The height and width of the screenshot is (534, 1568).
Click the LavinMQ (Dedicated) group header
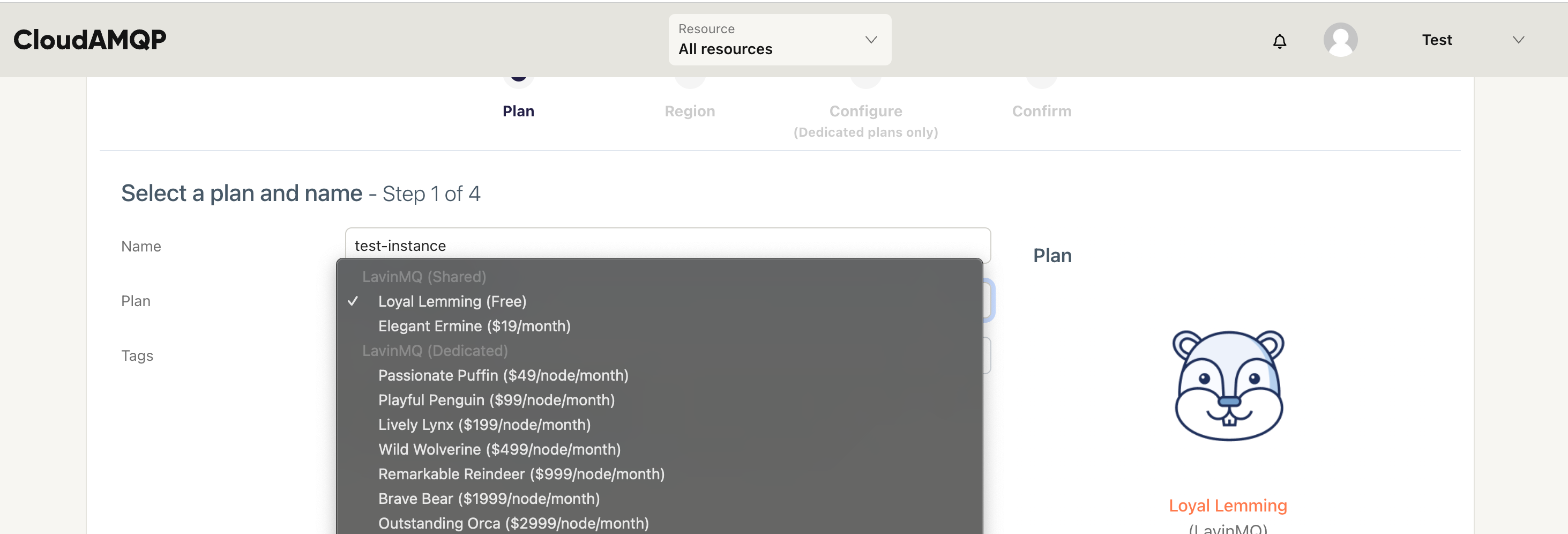pyautogui.click(x=435, y=350)
